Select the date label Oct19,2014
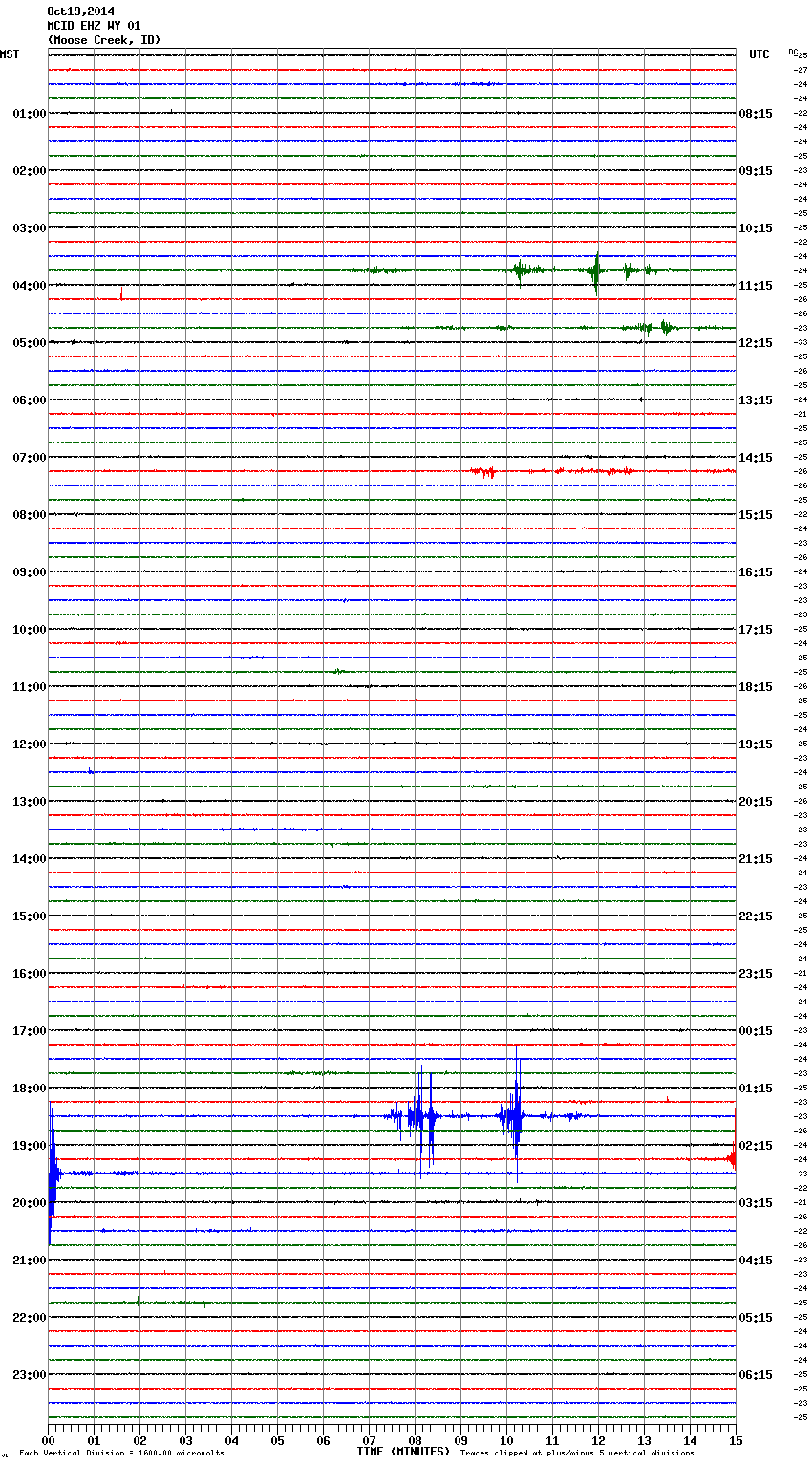Viewport: 812px width, 1466px height. [x=80, y=11]
